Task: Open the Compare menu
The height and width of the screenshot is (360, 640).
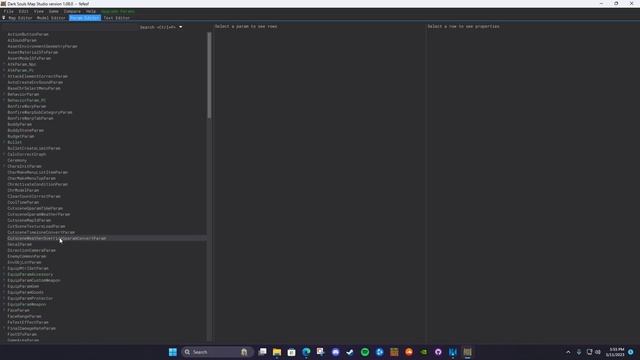Action: click(x=72, y=11)
